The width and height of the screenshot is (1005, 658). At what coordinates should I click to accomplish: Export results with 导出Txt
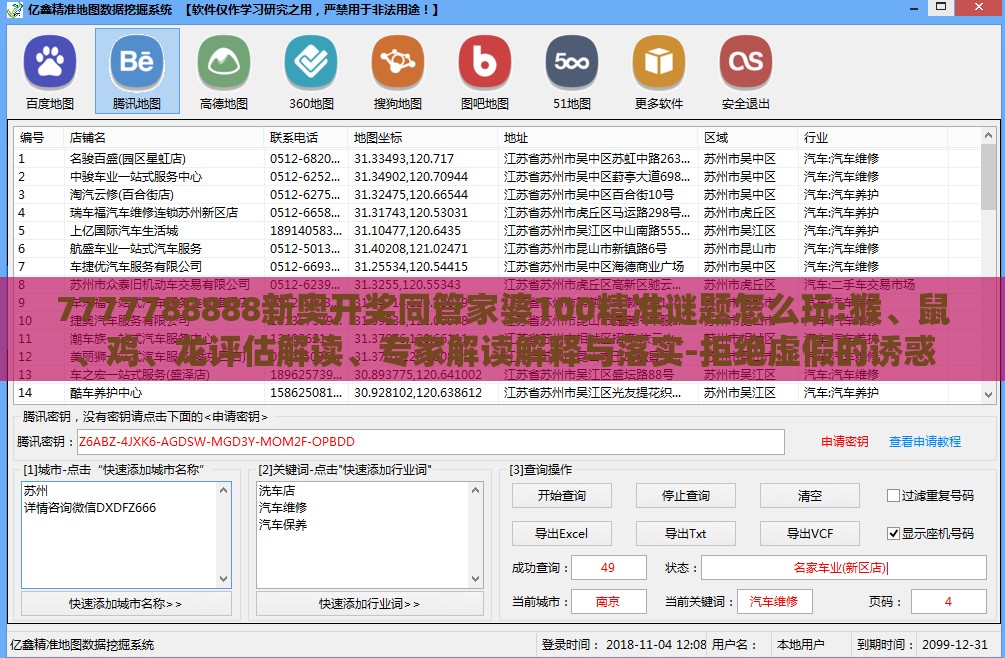click(685, 533)
